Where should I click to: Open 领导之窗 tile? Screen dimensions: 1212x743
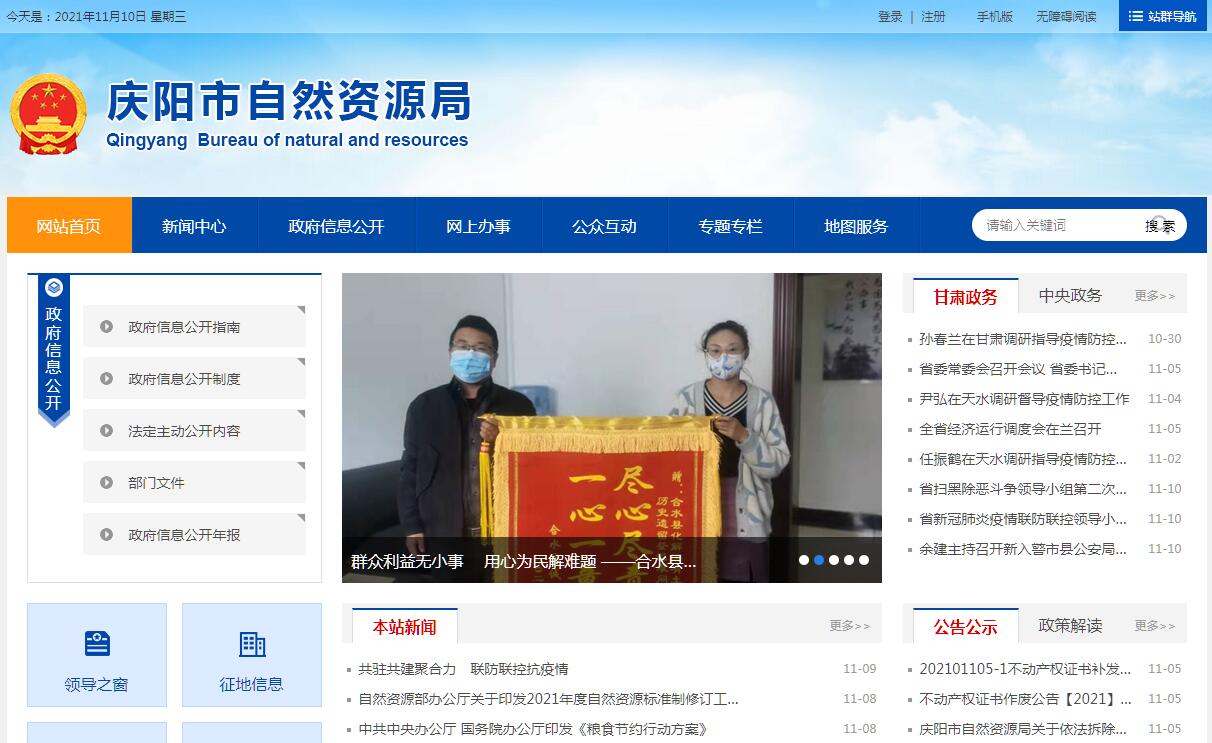(97, 655)
